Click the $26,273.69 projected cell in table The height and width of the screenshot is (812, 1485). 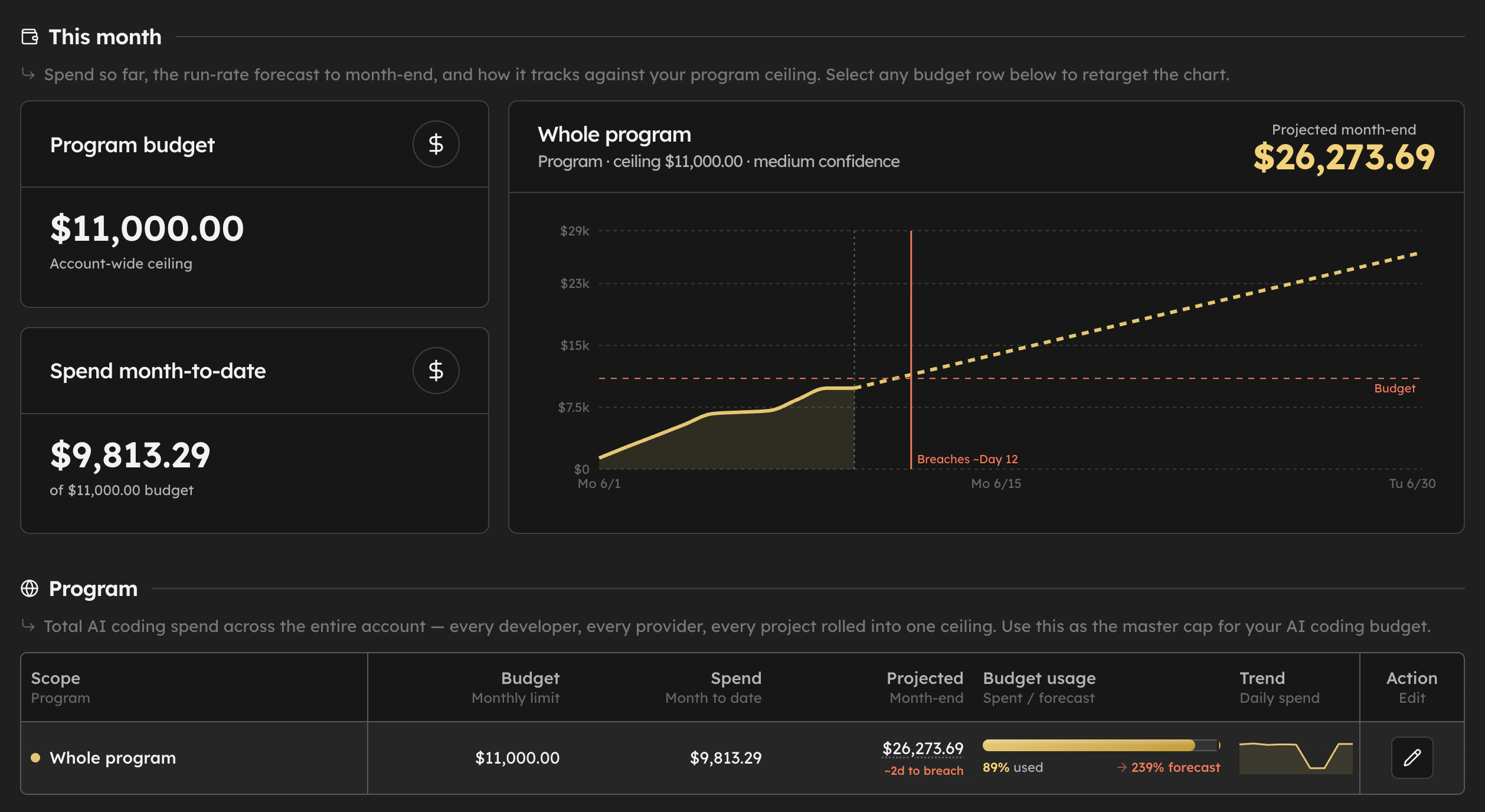click(x=923, y=748)
